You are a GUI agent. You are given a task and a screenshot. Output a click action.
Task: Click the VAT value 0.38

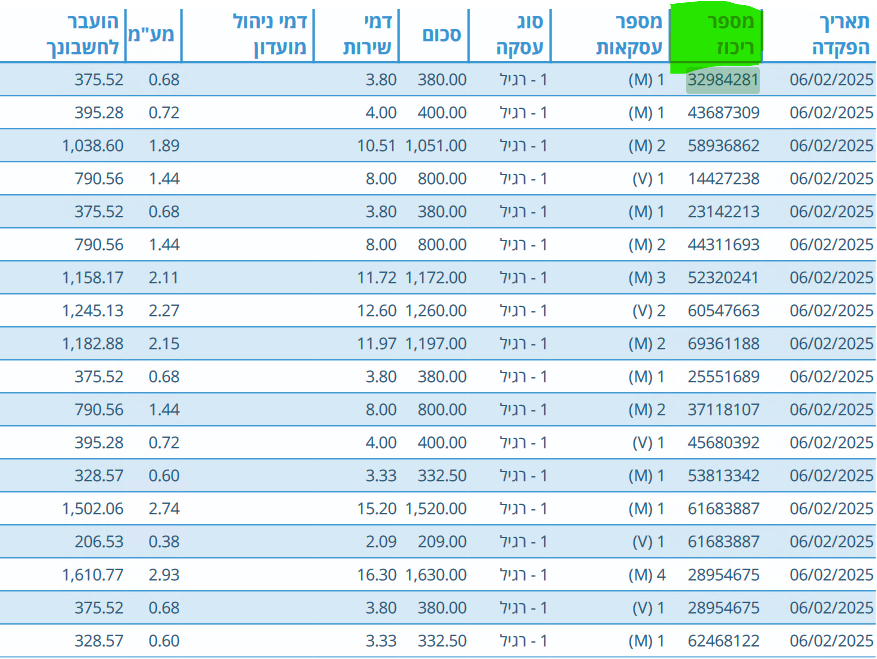click(164, 542)
